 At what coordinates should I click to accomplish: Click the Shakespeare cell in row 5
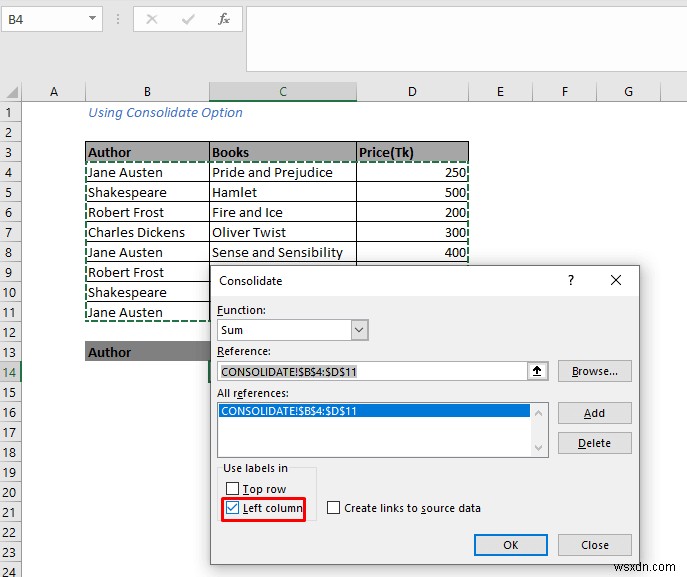[x=147, y=192]
